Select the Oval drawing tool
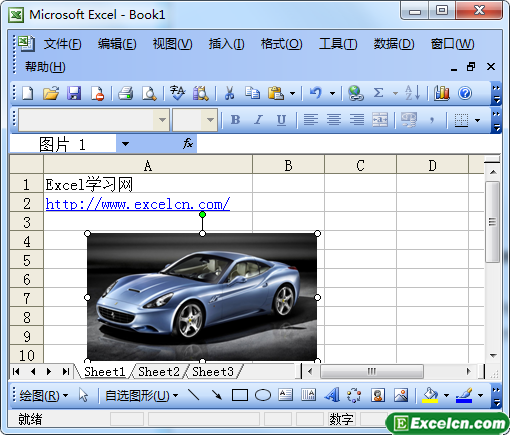This screenshot has height=435, width=510. pyautogui.click(x=263, y=396)
